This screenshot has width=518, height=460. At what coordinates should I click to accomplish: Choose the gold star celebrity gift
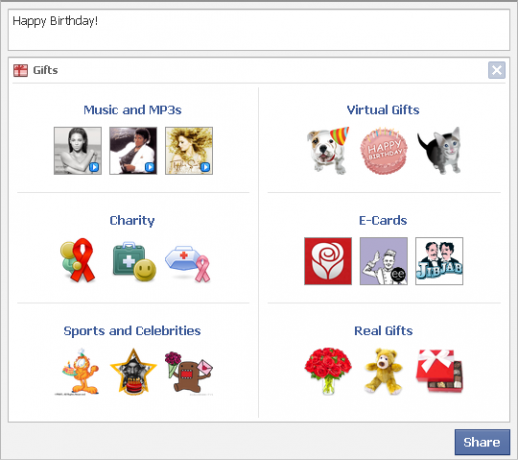tap(133, 372)
